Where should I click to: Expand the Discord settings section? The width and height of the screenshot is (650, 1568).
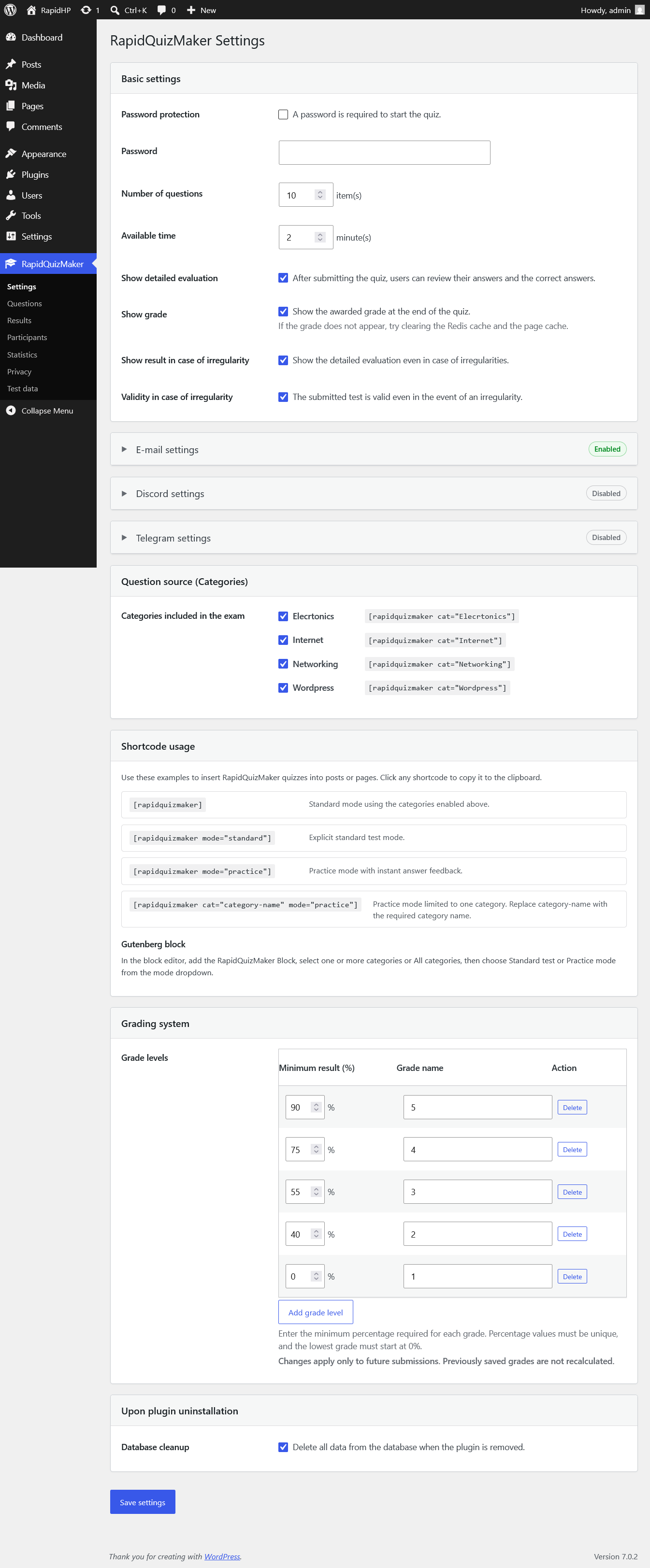pos(374,493)
